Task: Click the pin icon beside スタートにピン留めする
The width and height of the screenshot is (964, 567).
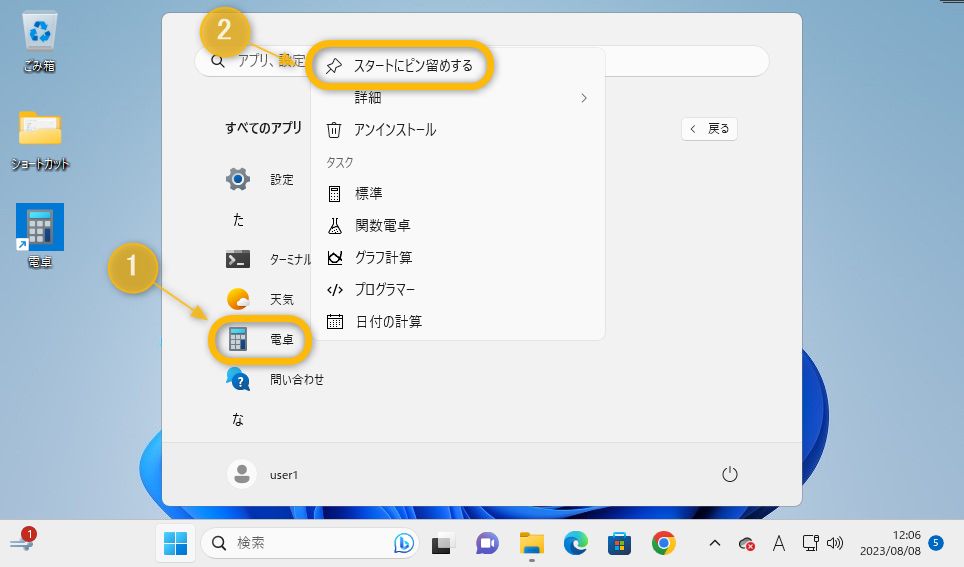Action: click(334, 66)
